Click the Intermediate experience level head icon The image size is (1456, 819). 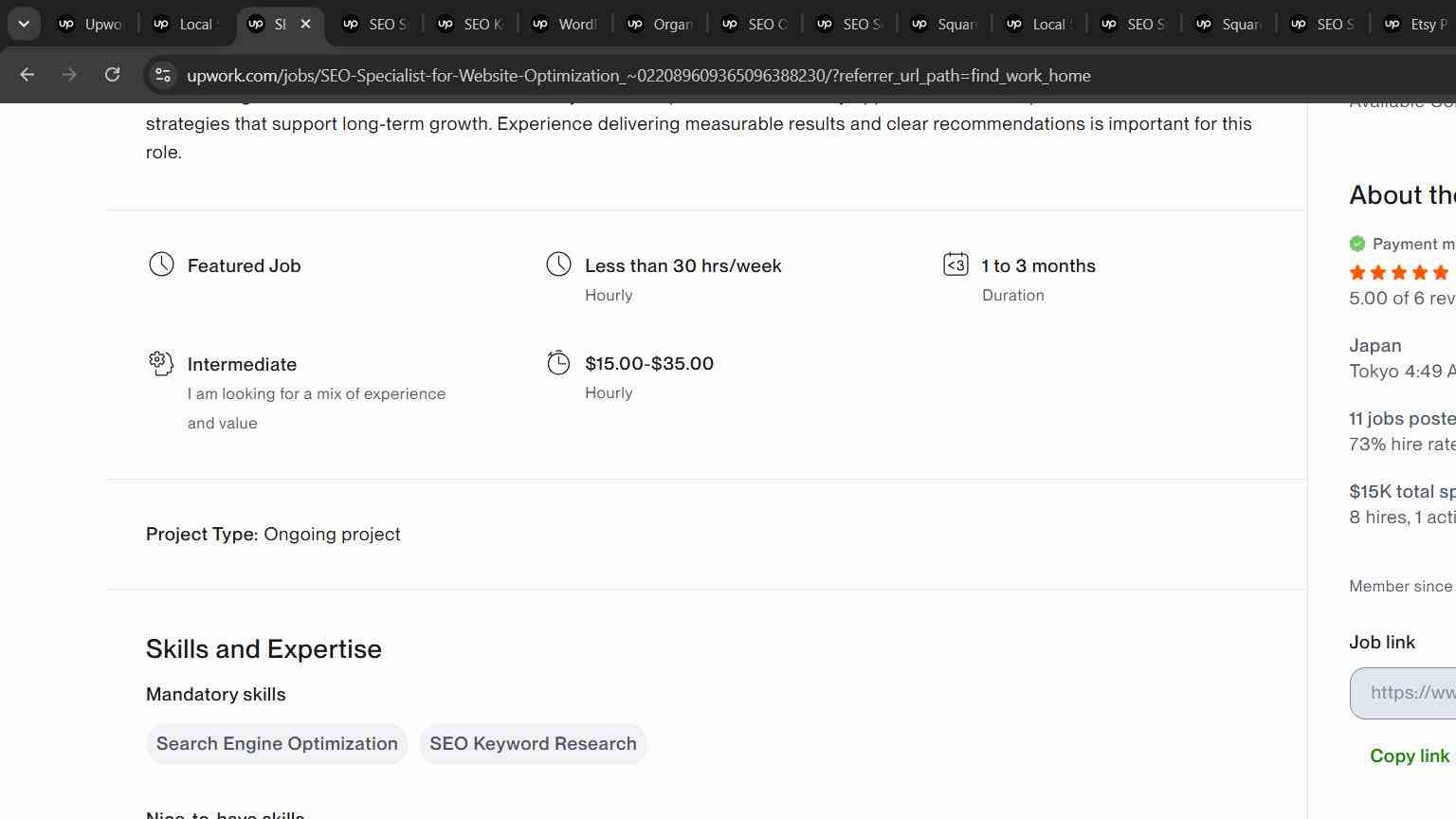click(x=161, y=363)
